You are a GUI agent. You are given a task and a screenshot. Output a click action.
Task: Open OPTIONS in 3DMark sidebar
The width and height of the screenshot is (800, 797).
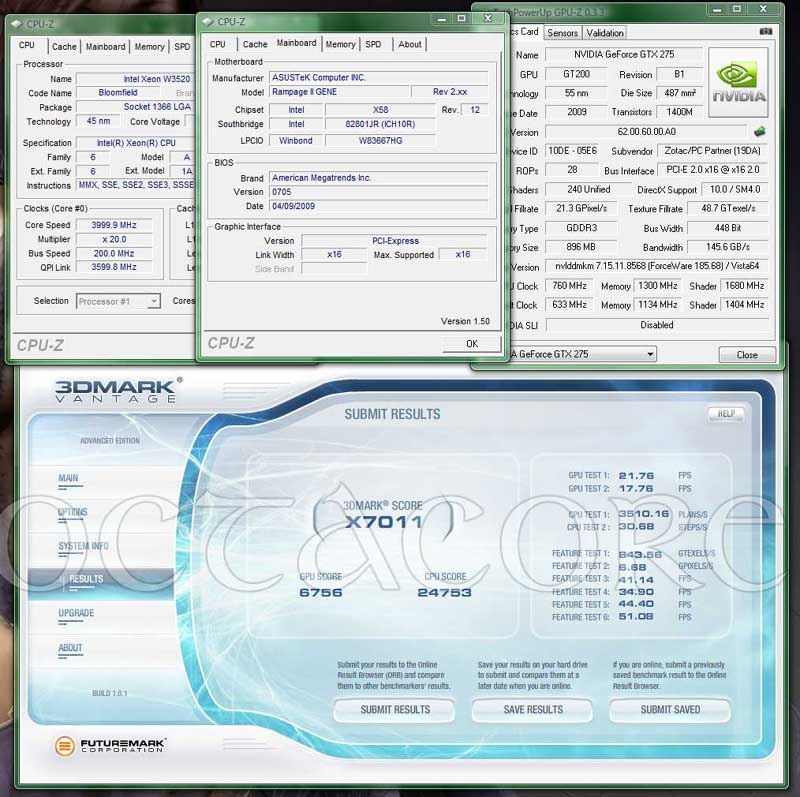(72, 512)
